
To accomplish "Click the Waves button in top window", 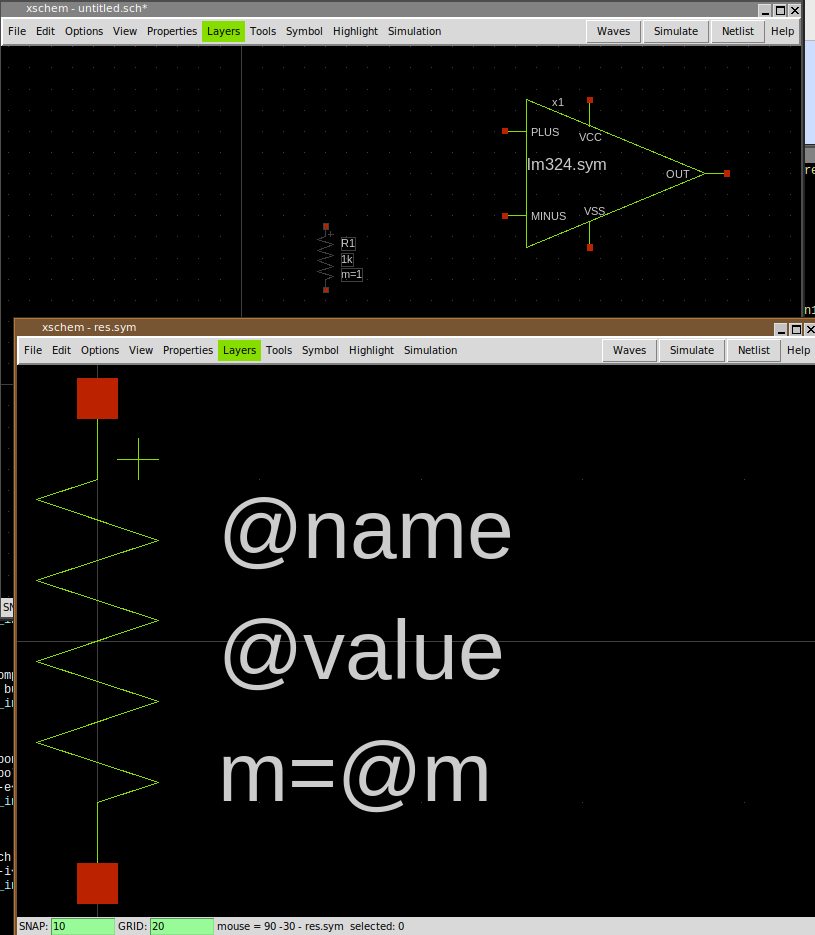I will (613, 31).
